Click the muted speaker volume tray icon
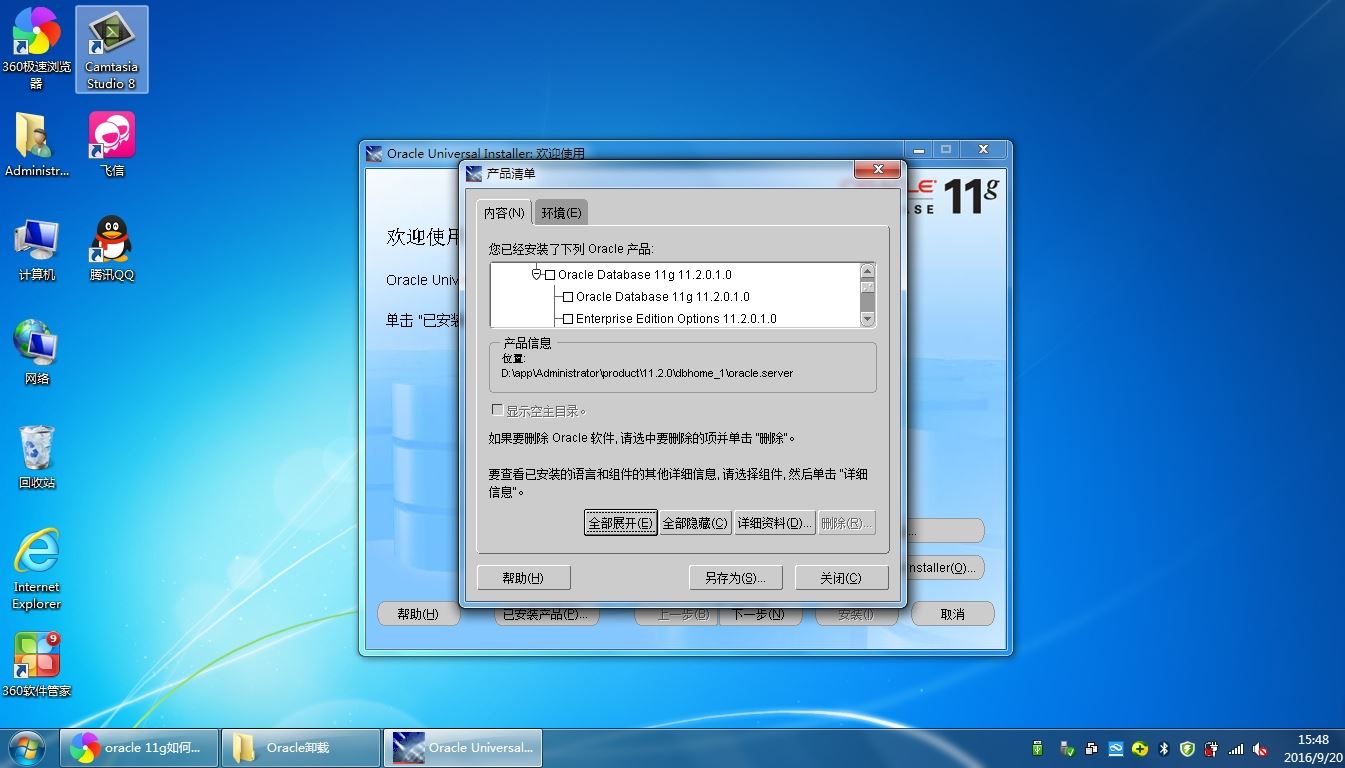1345x768 pixels. tap(1260, 748)
